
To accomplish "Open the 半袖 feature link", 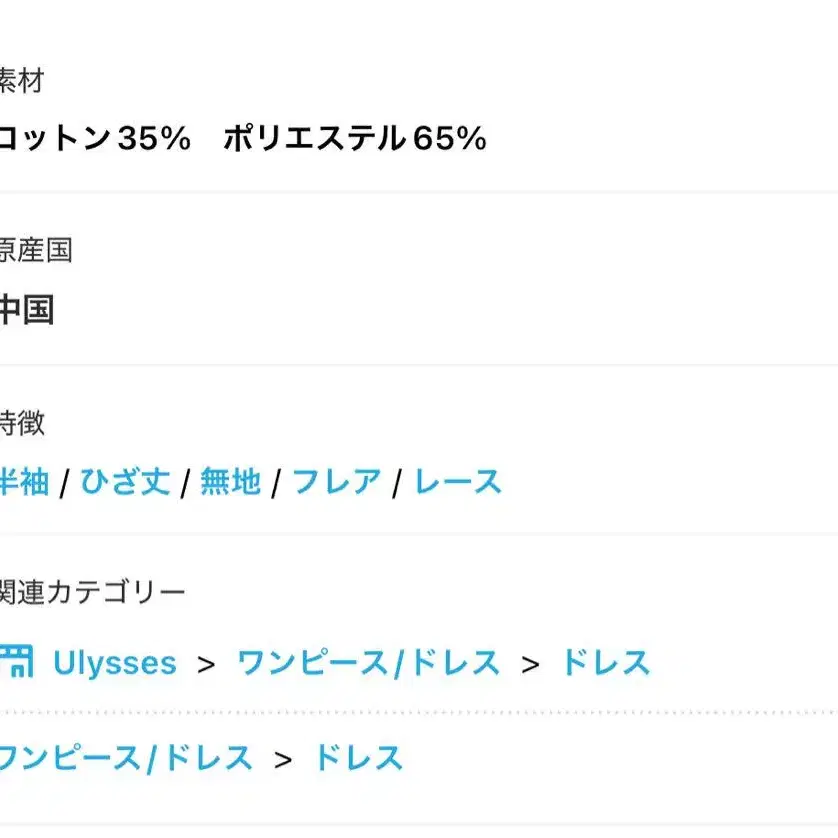I will pyautogui.click(x=24, y=482).
